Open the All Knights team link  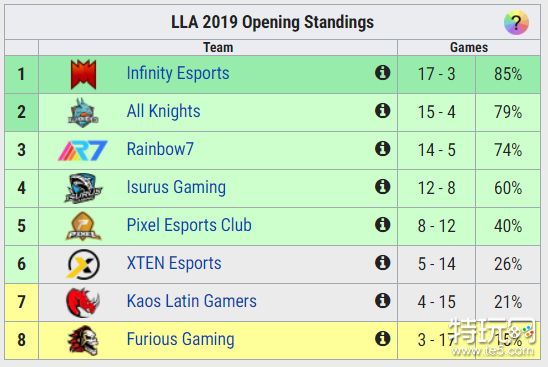point(163,111)
